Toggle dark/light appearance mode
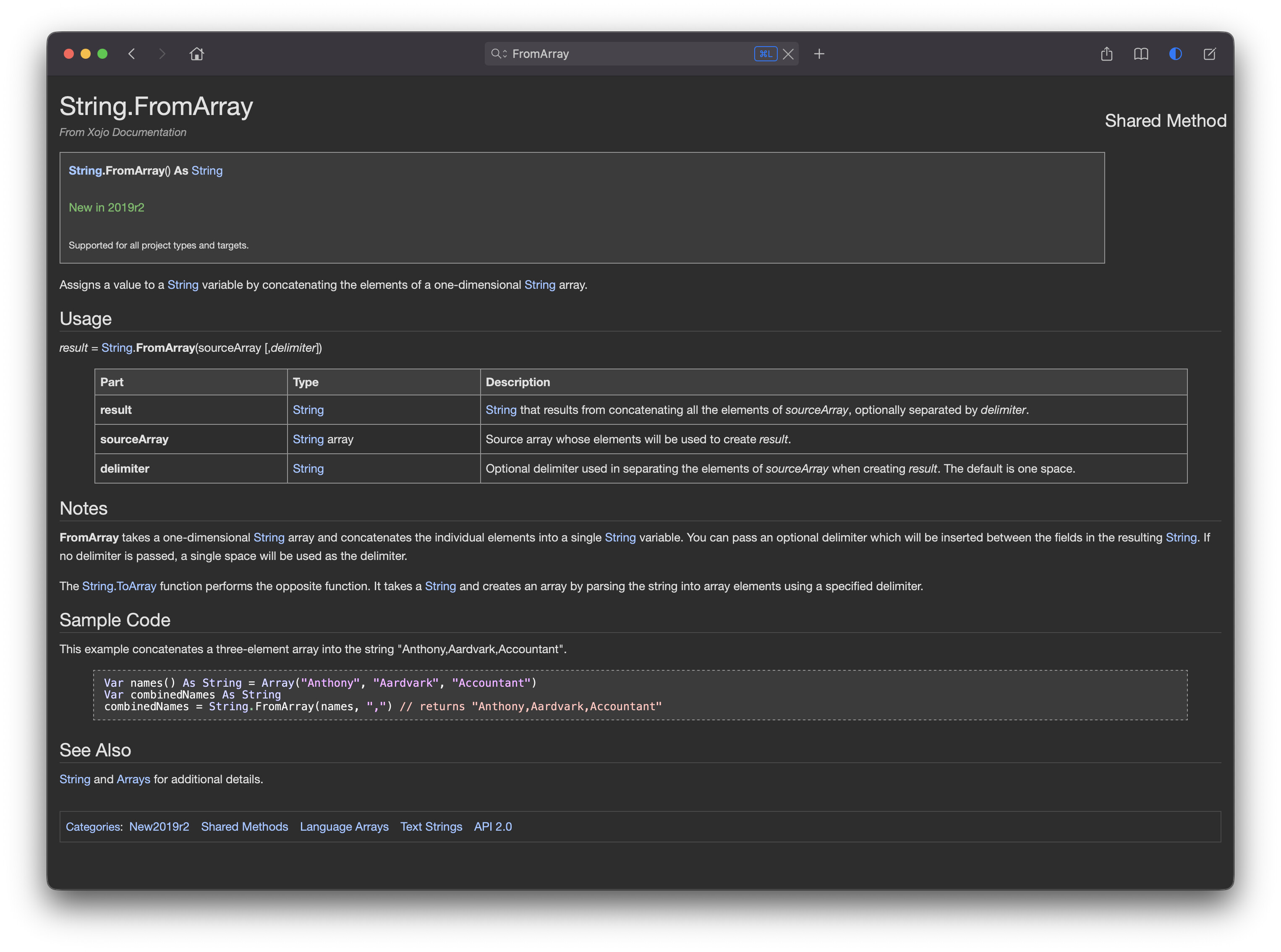1281x952 pixels. [x=1176, y=54]
